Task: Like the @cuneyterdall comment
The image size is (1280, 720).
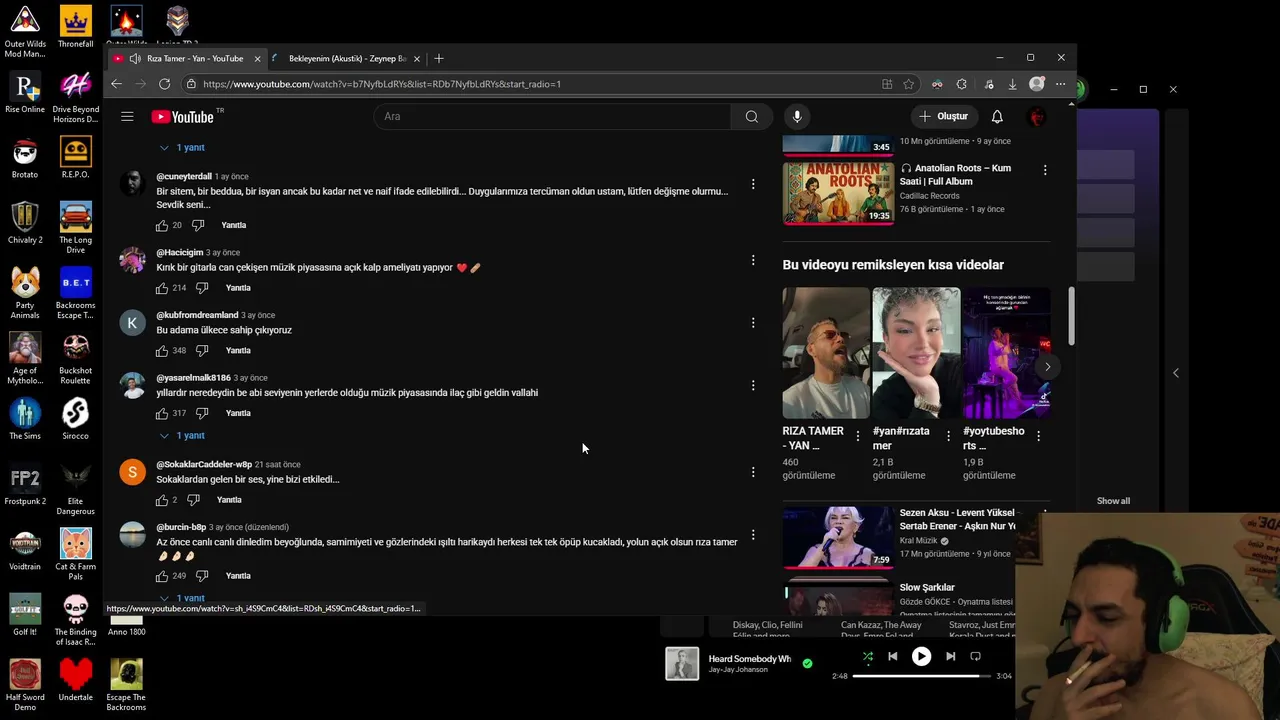Action: (x=162, y=226)
